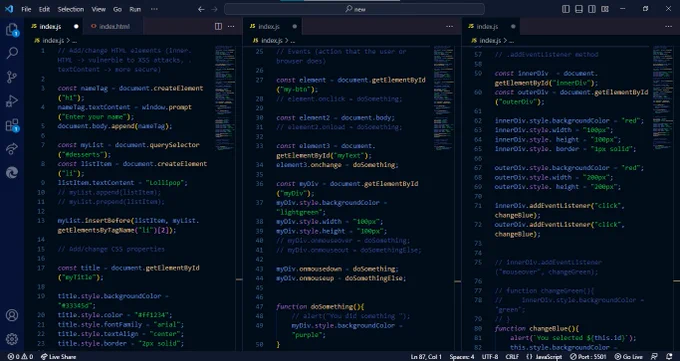The width and height of the screenshot is (680, 361).
Task: Click the unsaved dot on middle index.js tab
Action: coord(294,26)
